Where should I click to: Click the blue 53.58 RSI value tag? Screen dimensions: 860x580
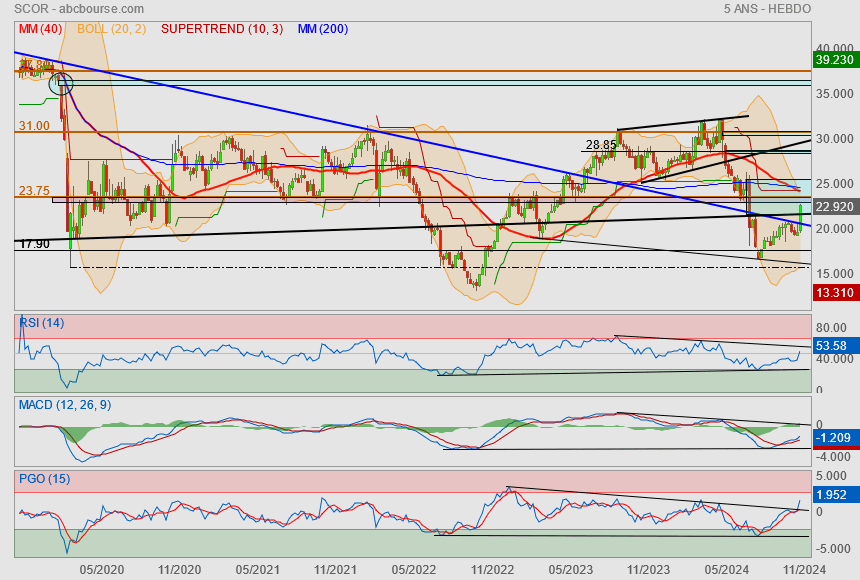(834, 346)
